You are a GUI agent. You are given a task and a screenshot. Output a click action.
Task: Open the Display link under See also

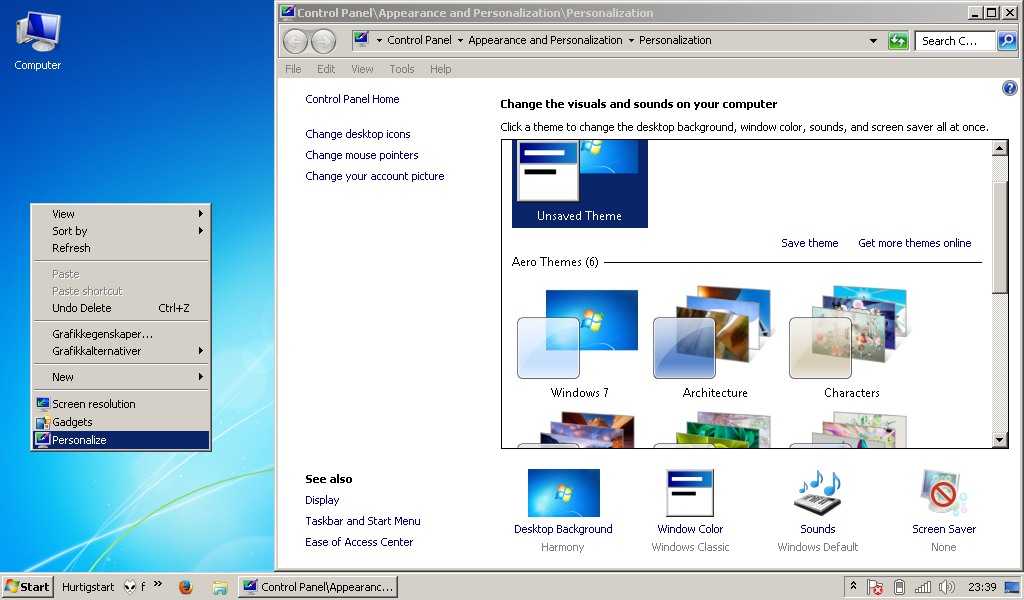(322, 499)
